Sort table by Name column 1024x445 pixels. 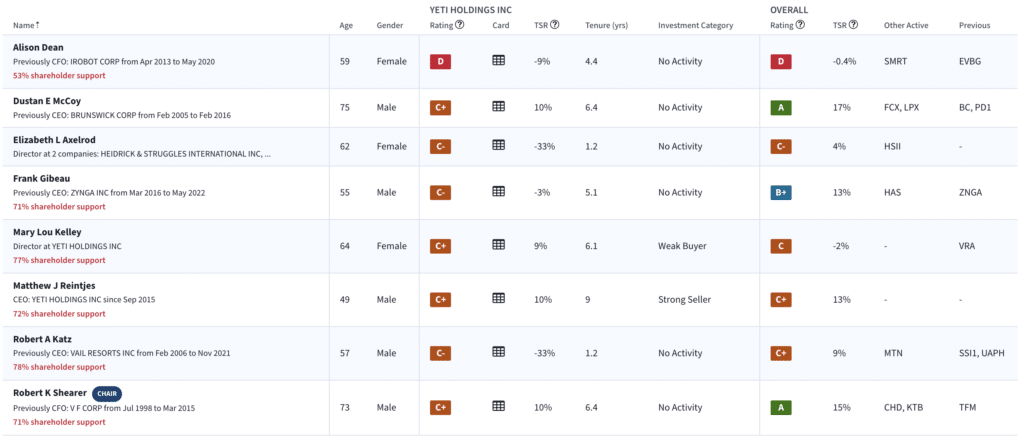26,25
